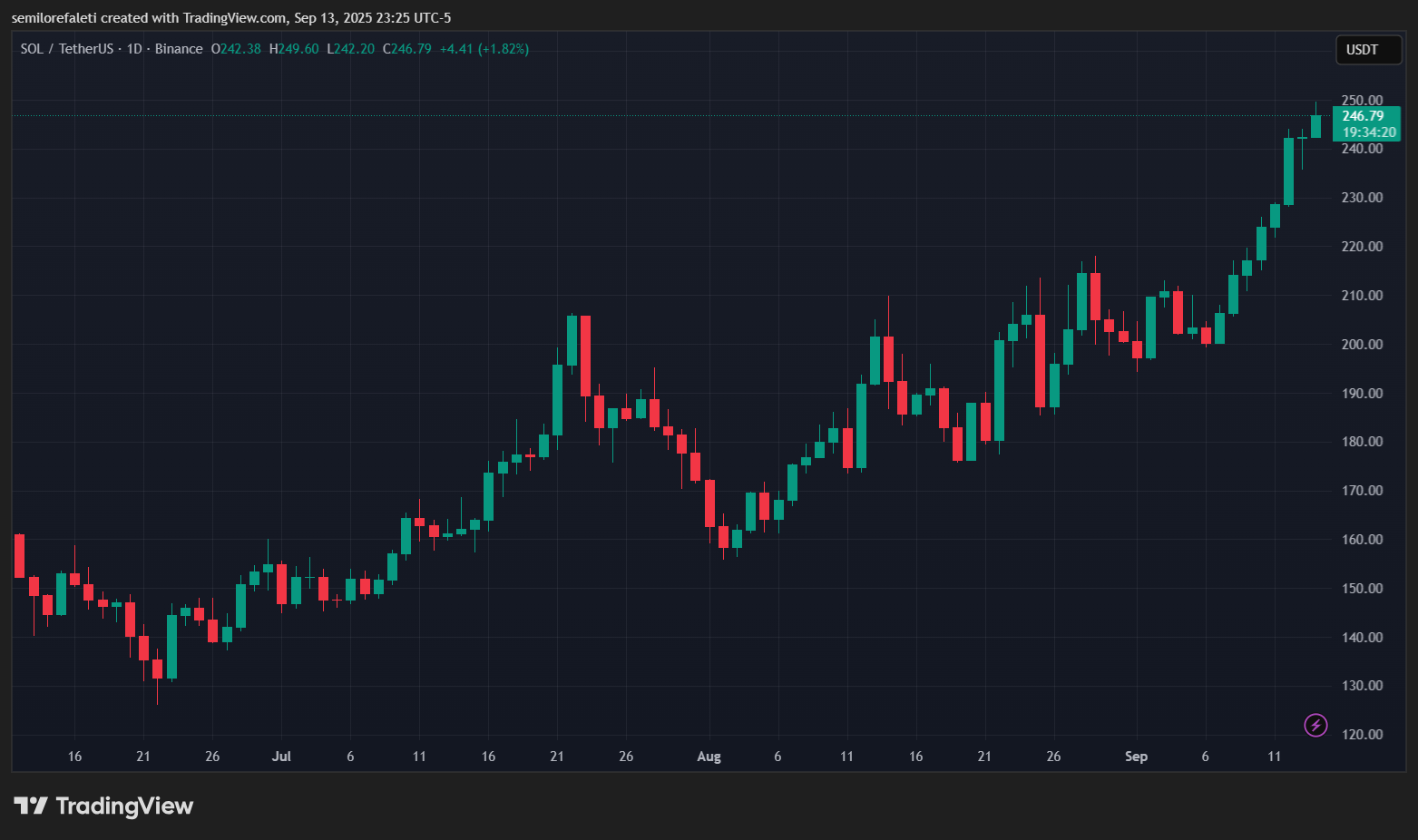Screen dimensions: 1418x840
Task: Click the 200.00 price axis label
Action: click(x=1362, y=345)
